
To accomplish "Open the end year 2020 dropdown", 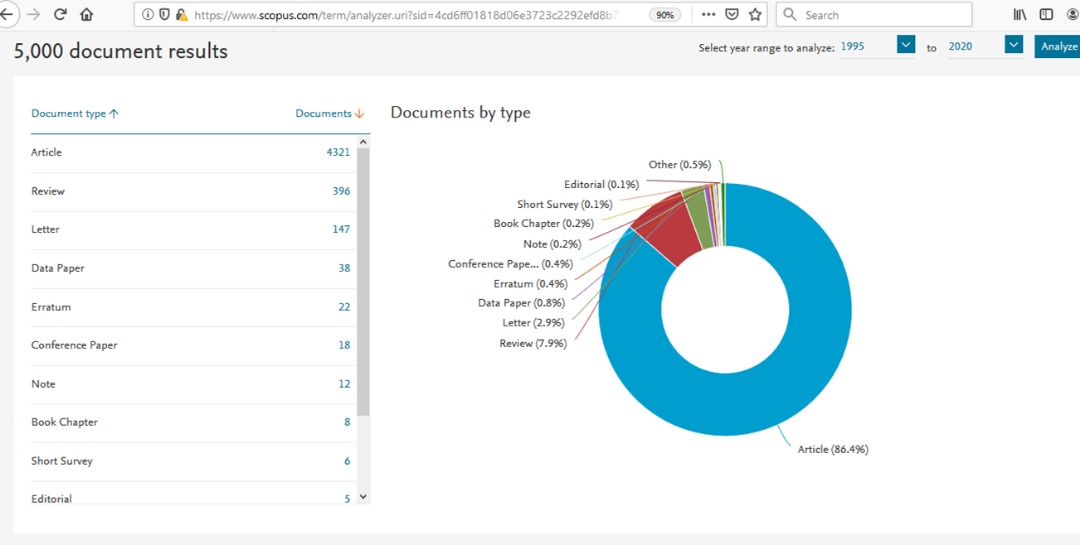I will [x=1013, y=45].
